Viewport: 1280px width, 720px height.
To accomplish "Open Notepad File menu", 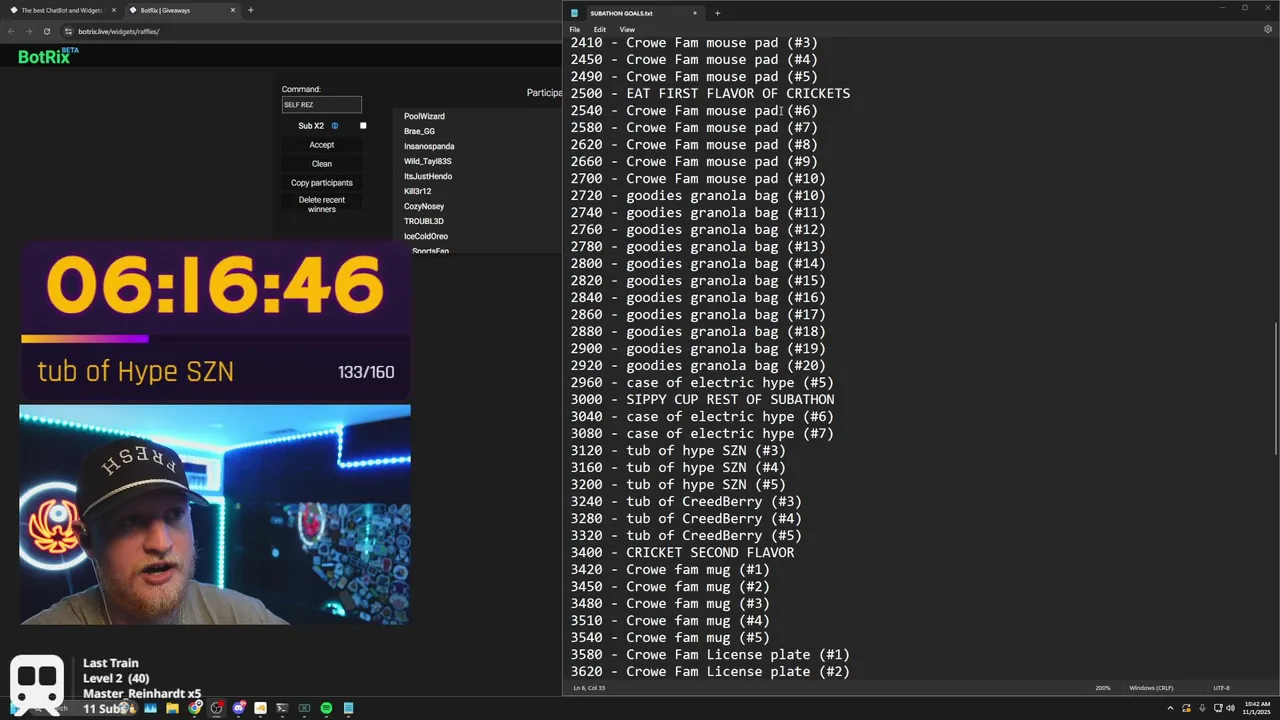I will point(575,30).
